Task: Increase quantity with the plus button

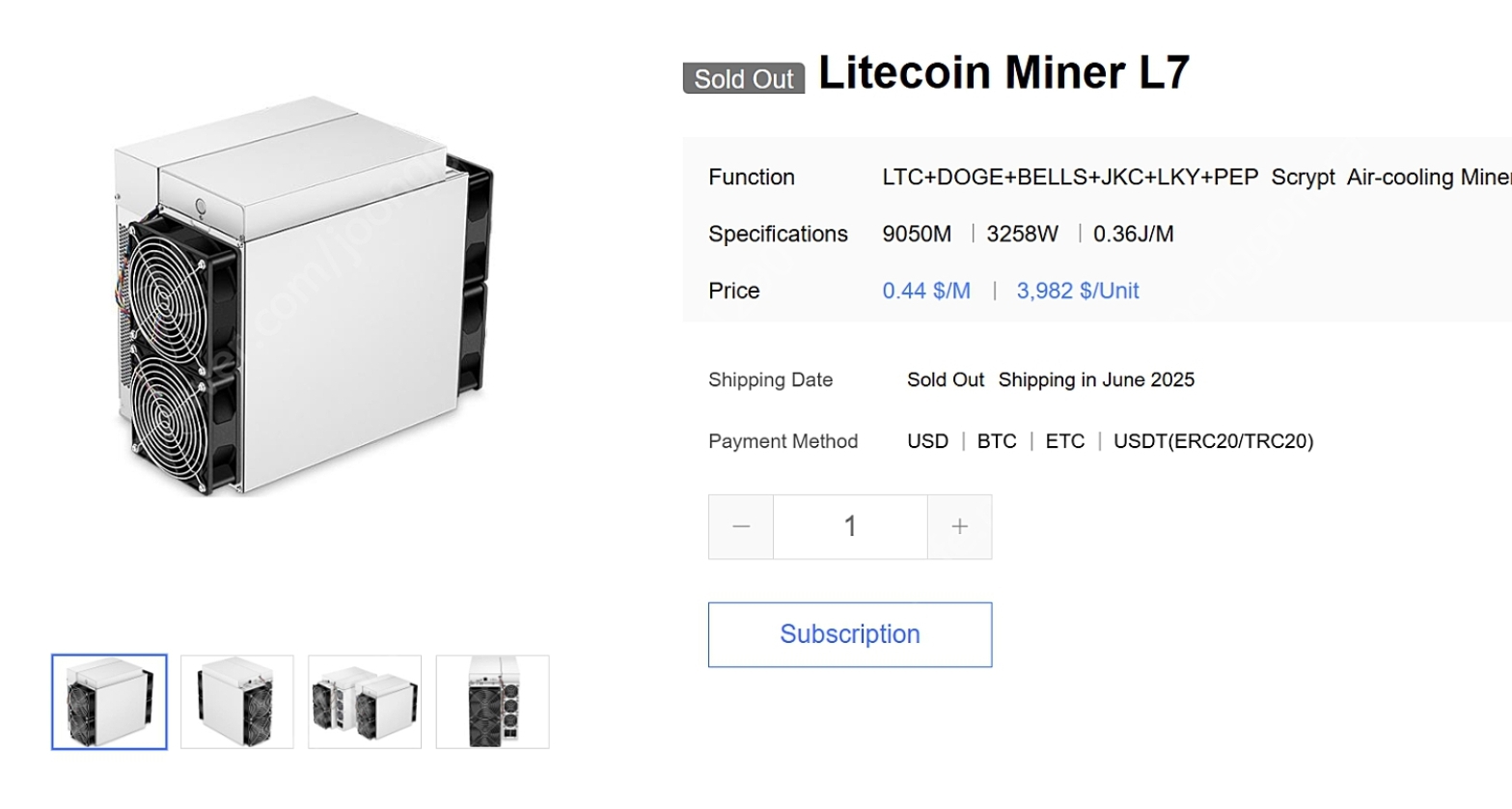Action: point(959,527)
